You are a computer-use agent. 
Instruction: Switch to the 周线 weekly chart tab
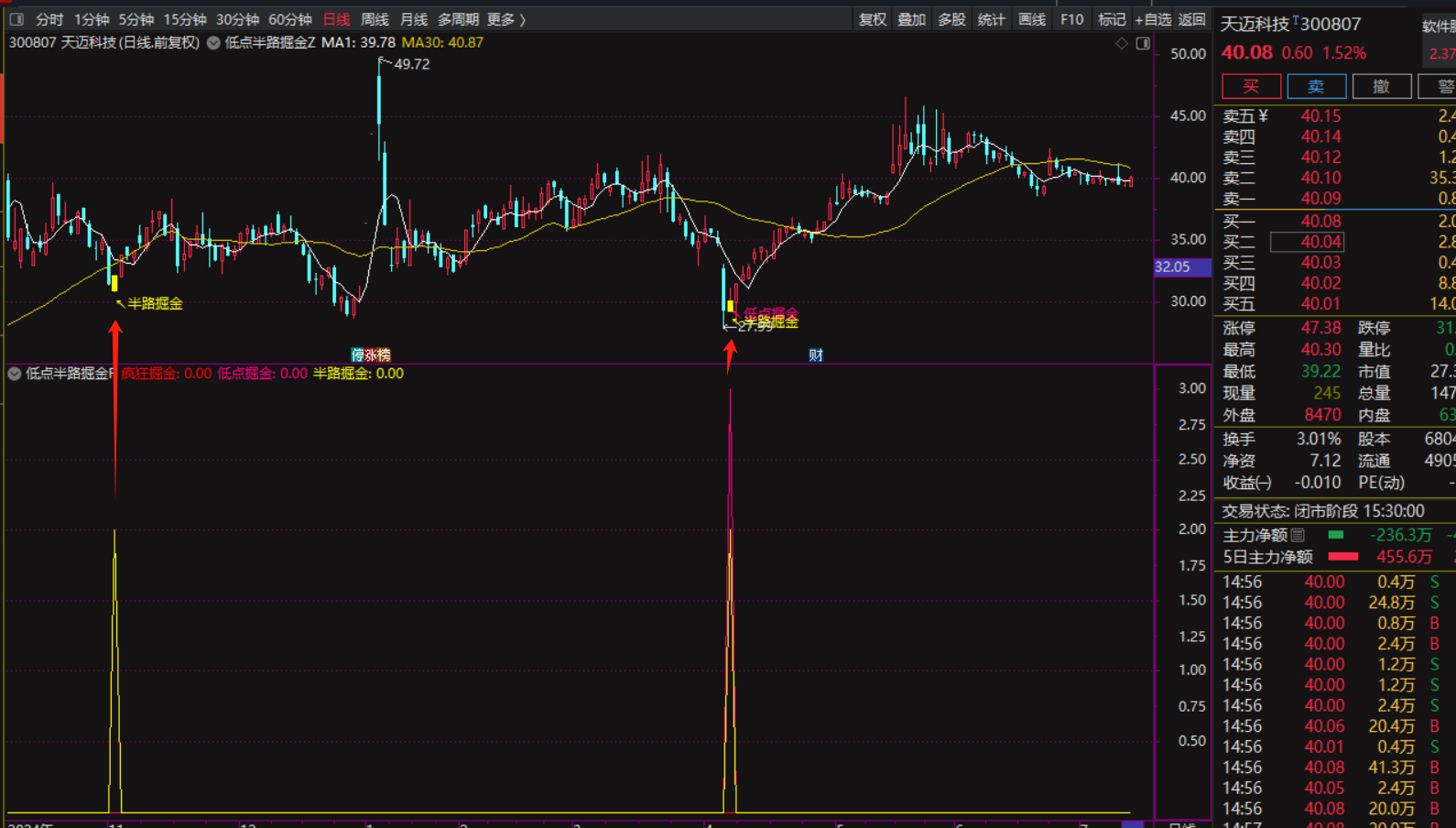pos(375,19)
